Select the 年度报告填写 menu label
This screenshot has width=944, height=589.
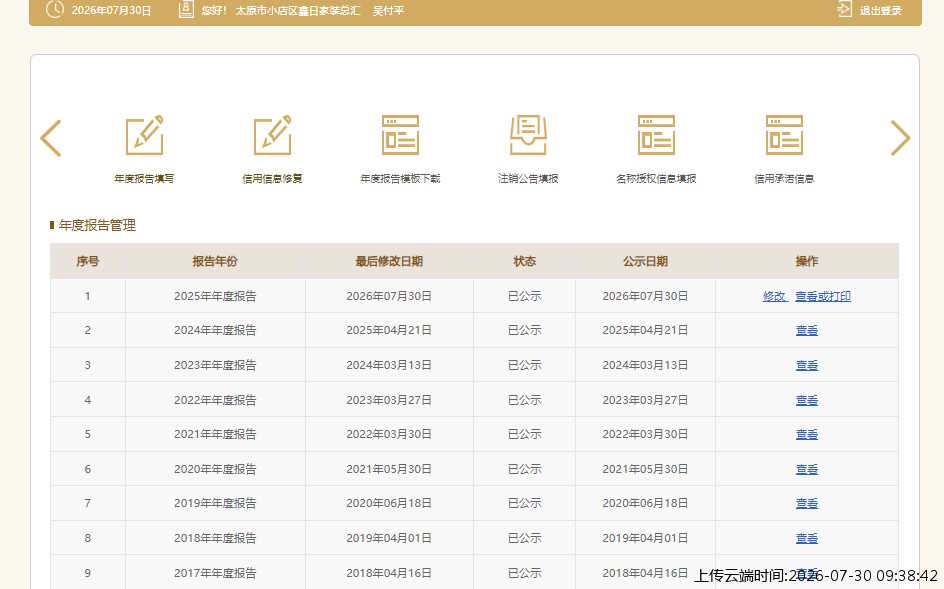[x=144, y=178]
